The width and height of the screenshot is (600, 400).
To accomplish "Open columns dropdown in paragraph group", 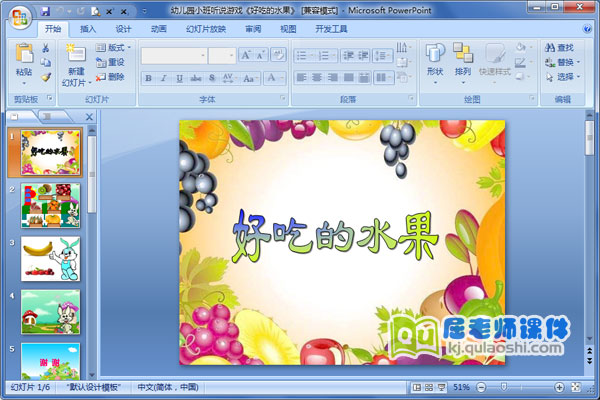I will 383,78.
